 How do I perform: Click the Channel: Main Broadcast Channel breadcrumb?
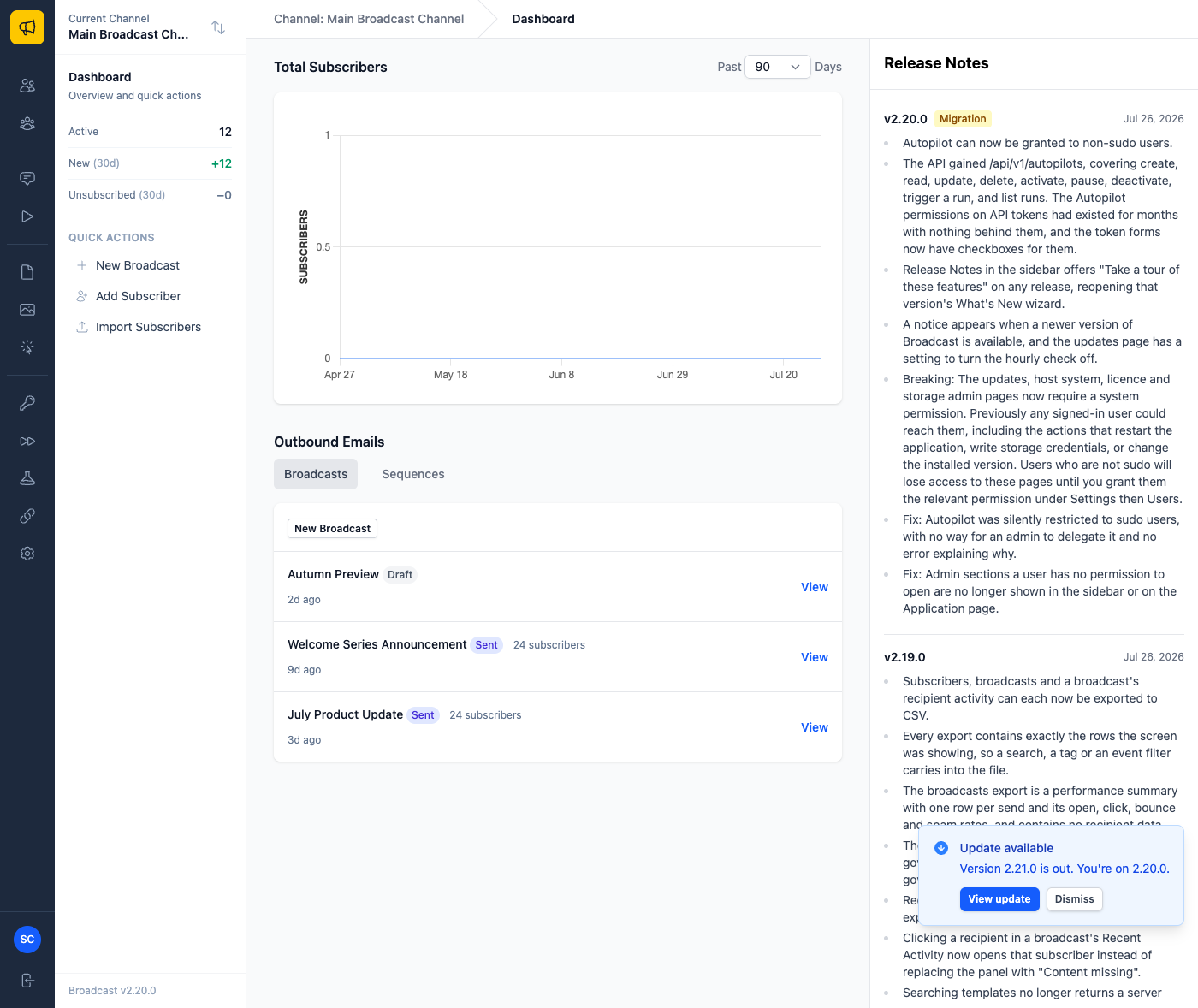pyautogui.click(x=369, y=19)
